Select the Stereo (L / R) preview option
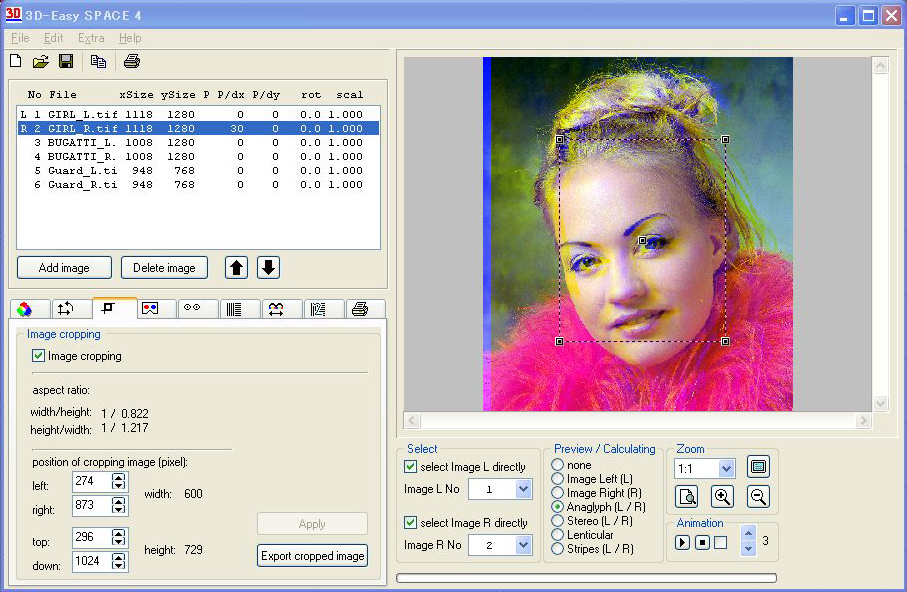Image resolution: width=907 pixels, height=592 pixels. tap(558, 521)
